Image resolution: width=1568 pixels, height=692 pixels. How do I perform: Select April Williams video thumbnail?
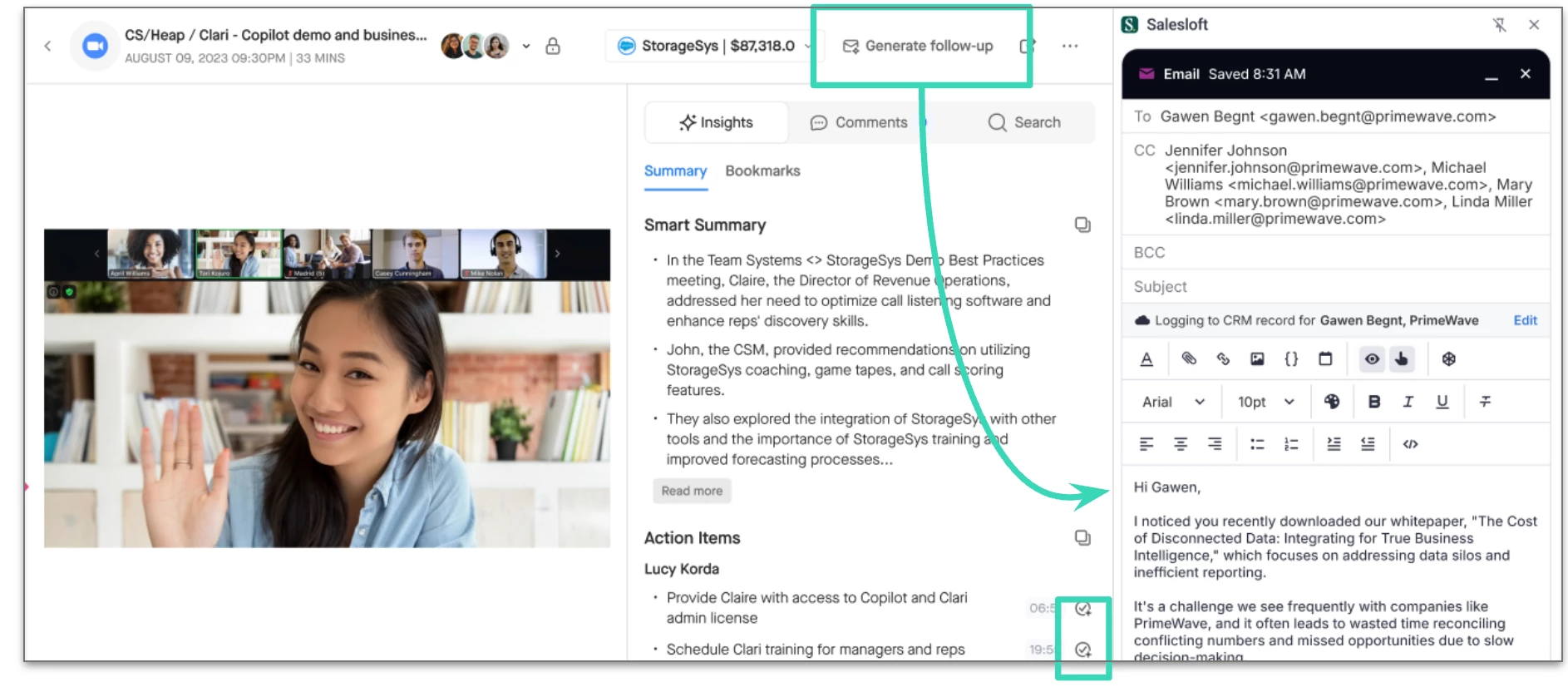(150, 254)
